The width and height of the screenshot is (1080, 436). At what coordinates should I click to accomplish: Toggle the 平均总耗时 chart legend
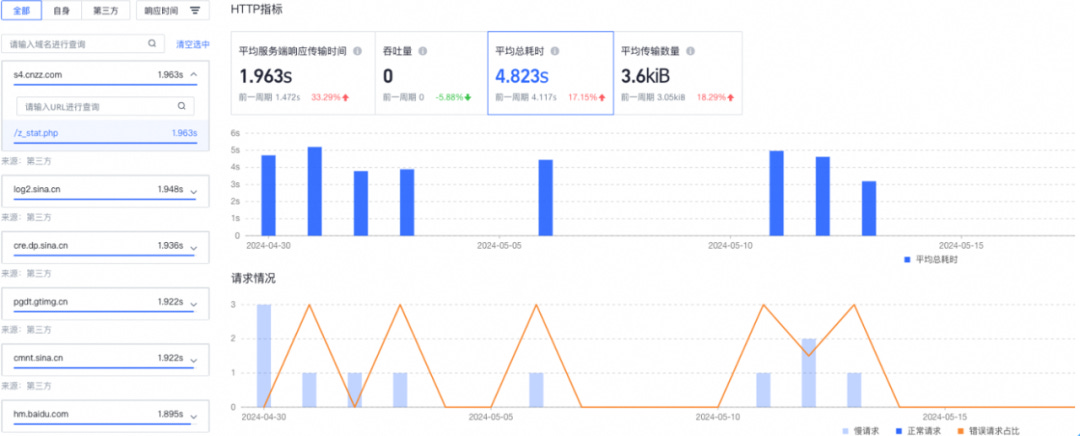point(930,260)
